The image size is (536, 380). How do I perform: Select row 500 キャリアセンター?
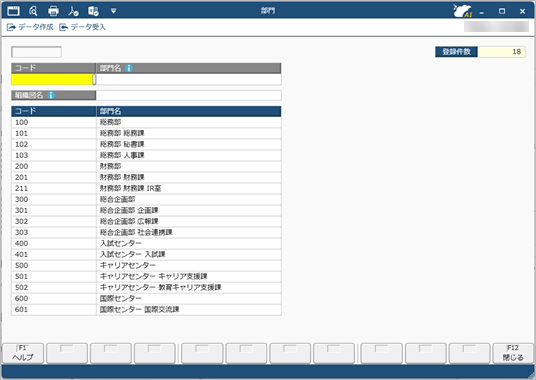coord(146,265)
